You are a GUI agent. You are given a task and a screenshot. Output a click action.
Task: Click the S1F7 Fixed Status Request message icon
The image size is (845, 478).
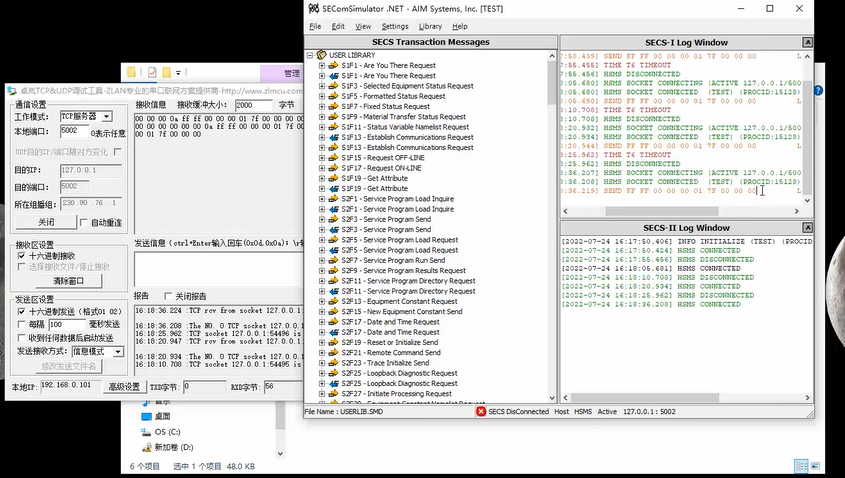(334, 106)
